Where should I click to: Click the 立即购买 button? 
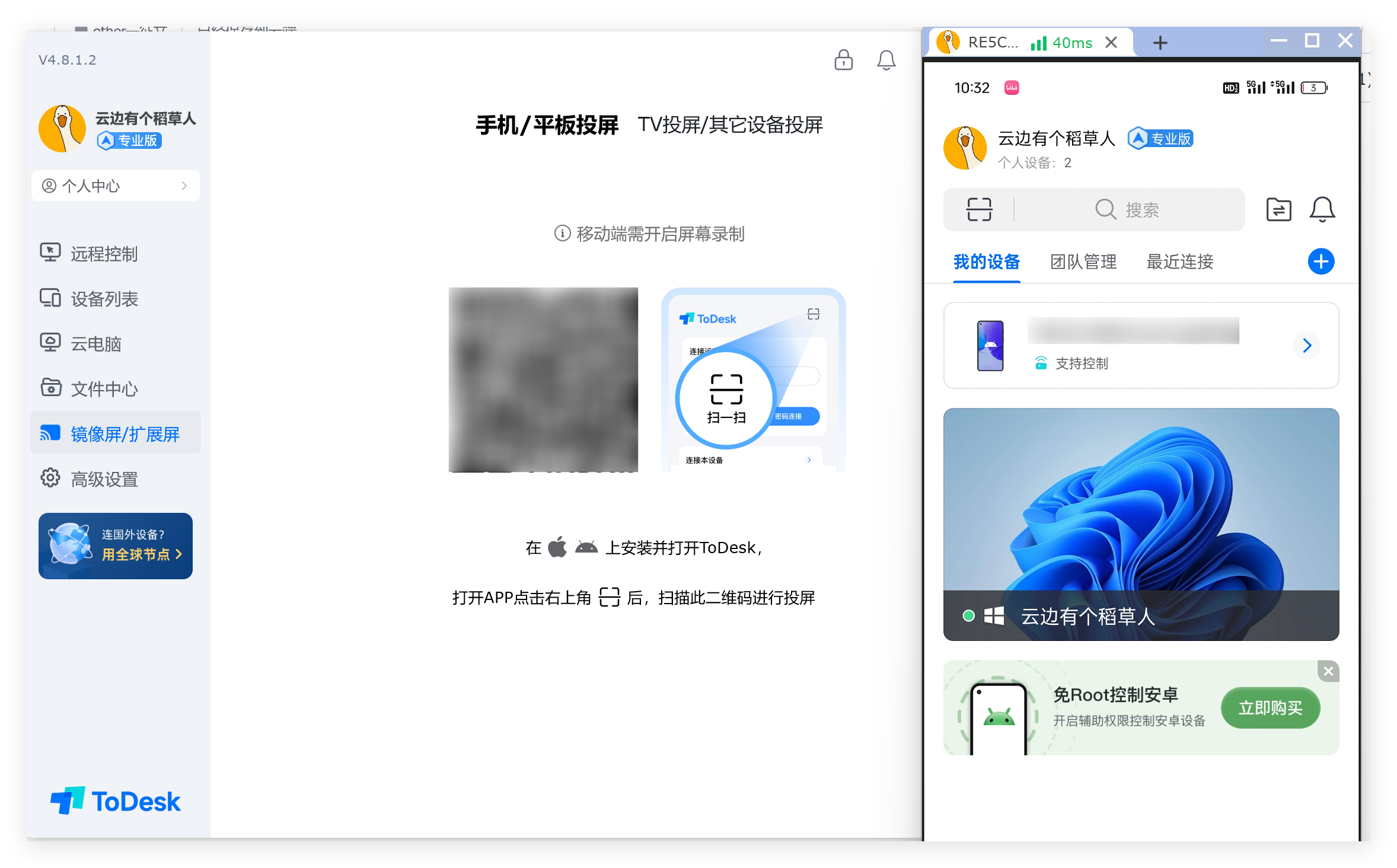[x=1270, y=708]
